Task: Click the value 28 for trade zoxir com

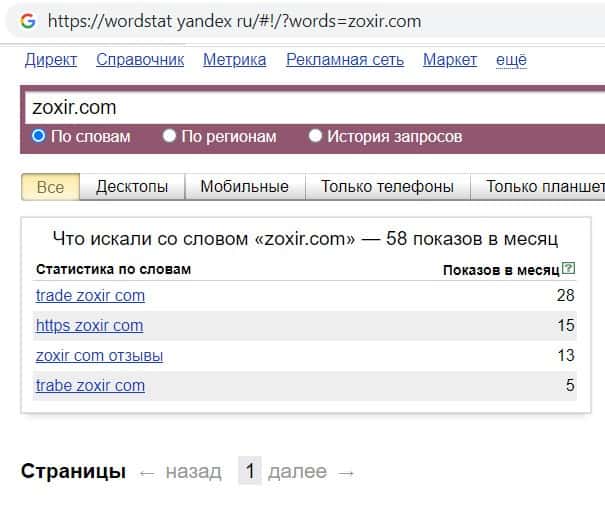Action: coord(566,295)
